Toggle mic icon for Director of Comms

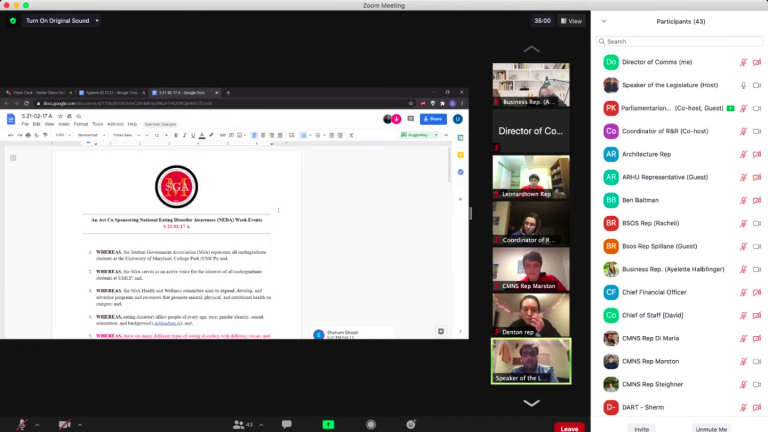click(743, 62)
